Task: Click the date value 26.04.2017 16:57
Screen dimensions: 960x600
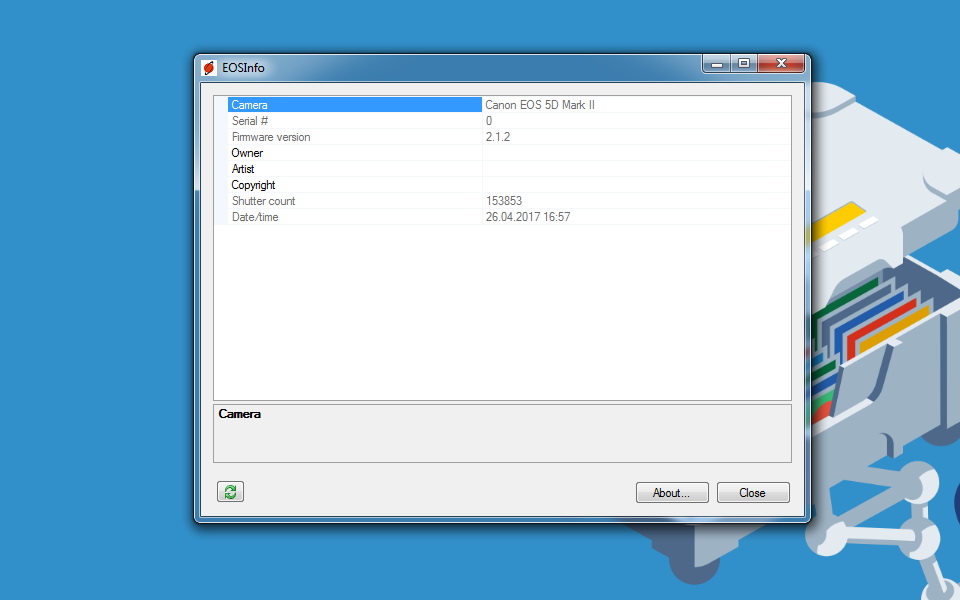Action: pyautogui.click(x=528, y=217)
